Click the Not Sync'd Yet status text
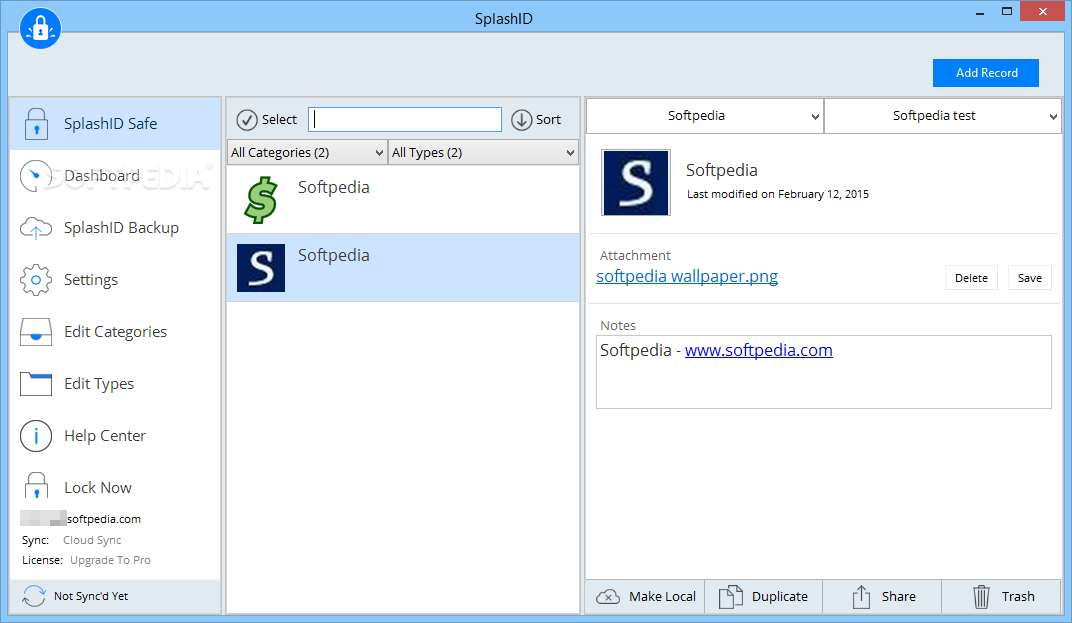The height and width of the screenshot is (623, 1072). pos(91,596)
